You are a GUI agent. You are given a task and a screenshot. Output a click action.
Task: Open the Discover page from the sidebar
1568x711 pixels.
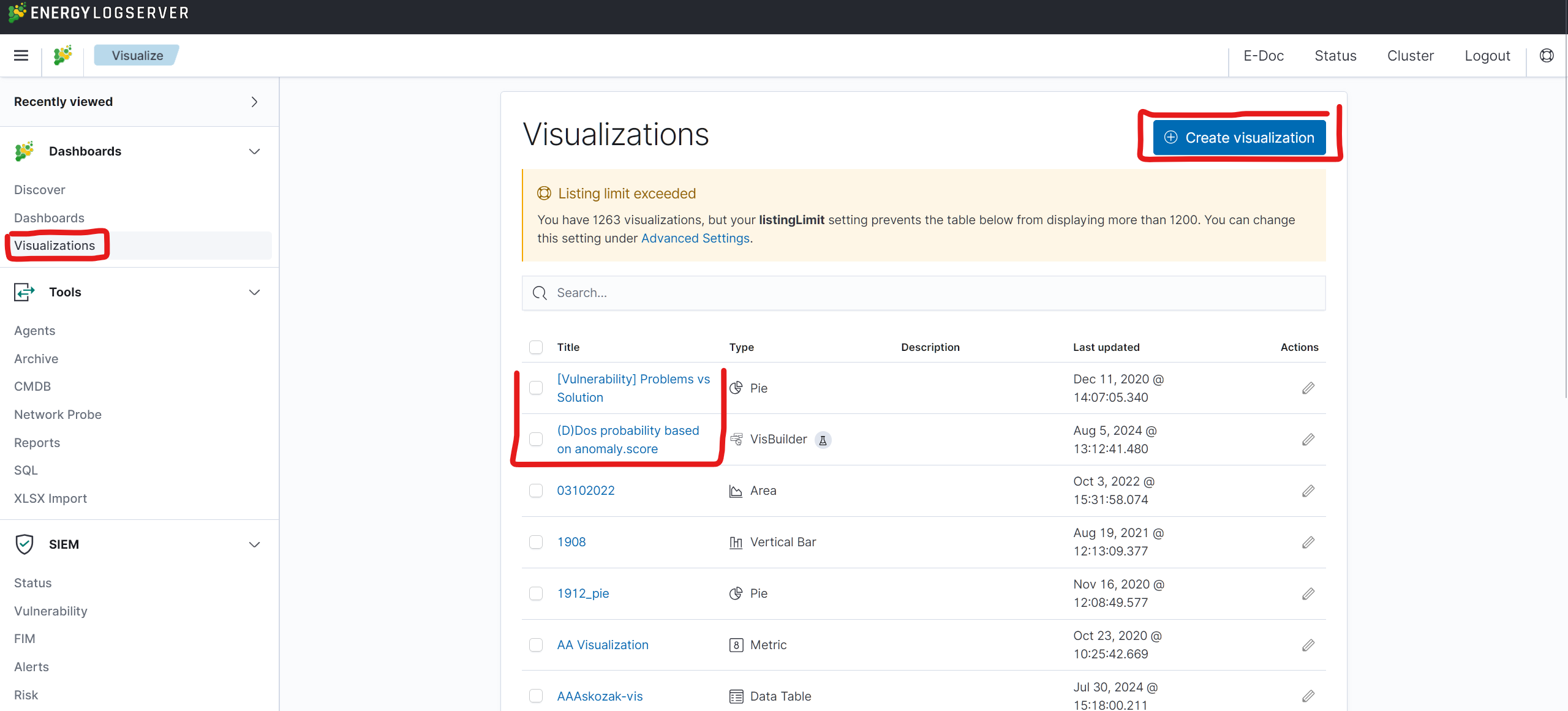click(40, 190)
